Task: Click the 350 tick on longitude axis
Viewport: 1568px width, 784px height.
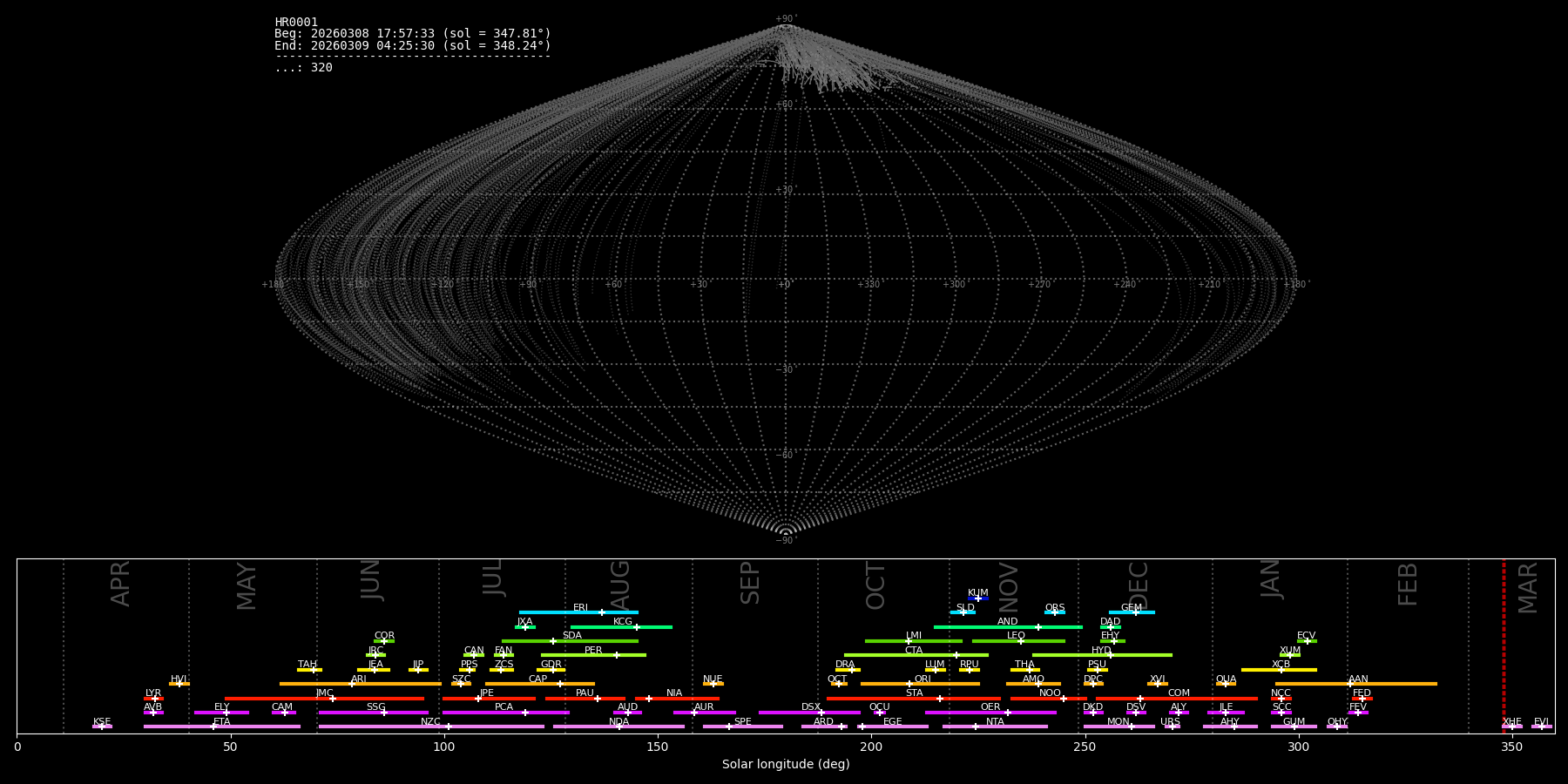Action: [x=1512, y=747]
